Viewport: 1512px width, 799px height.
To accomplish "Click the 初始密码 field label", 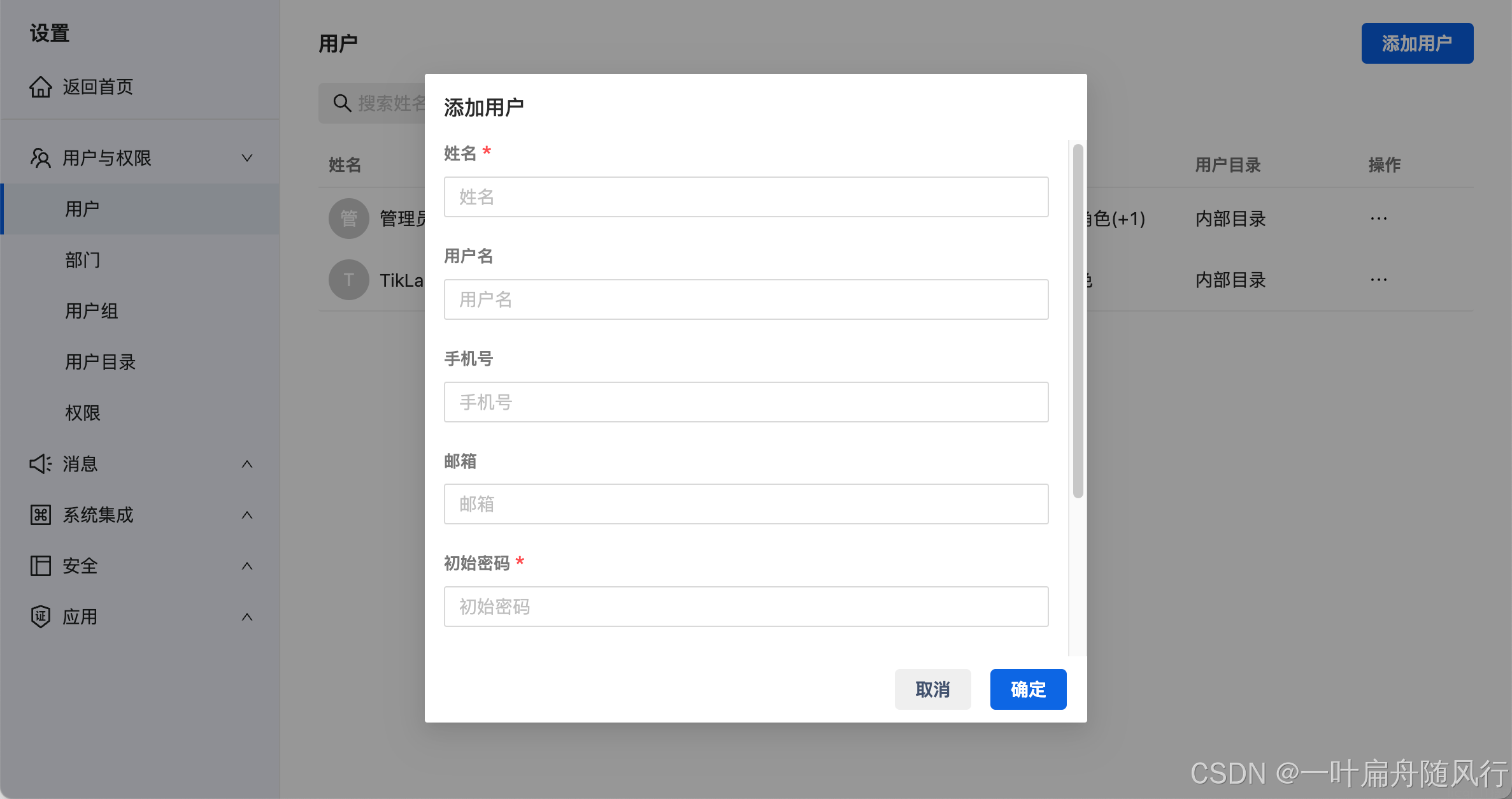I will pos(477,563).
